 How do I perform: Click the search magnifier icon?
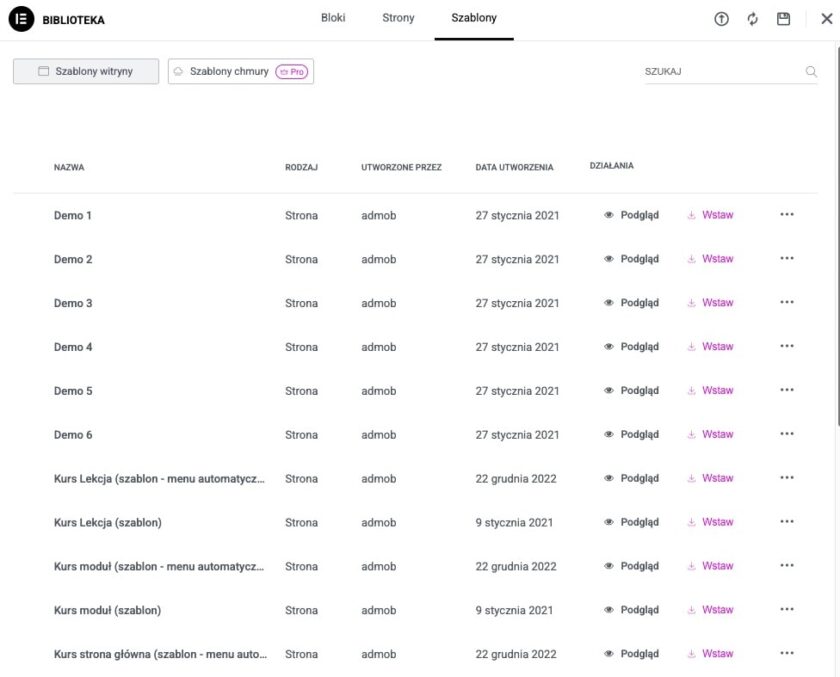[811, 71]
